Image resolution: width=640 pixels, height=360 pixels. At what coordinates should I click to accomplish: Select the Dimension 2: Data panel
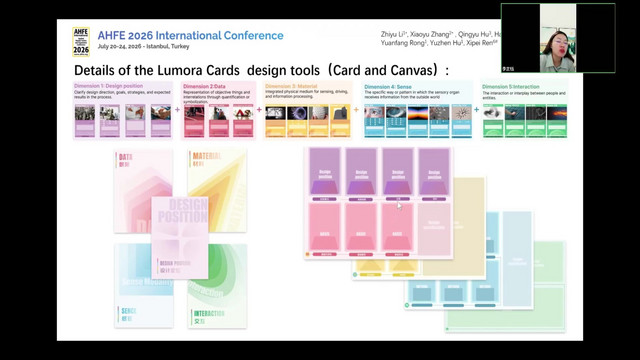click(x=218, y=110)
